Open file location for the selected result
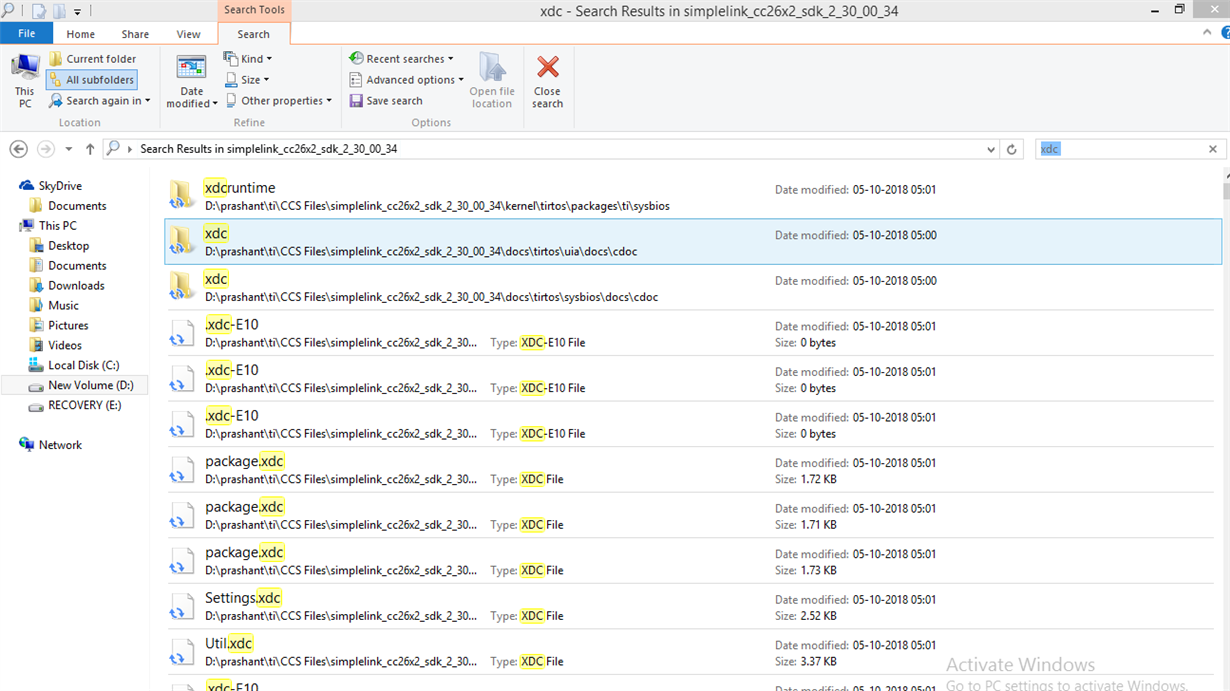The image size is (1230, 691). pos(491,80)
